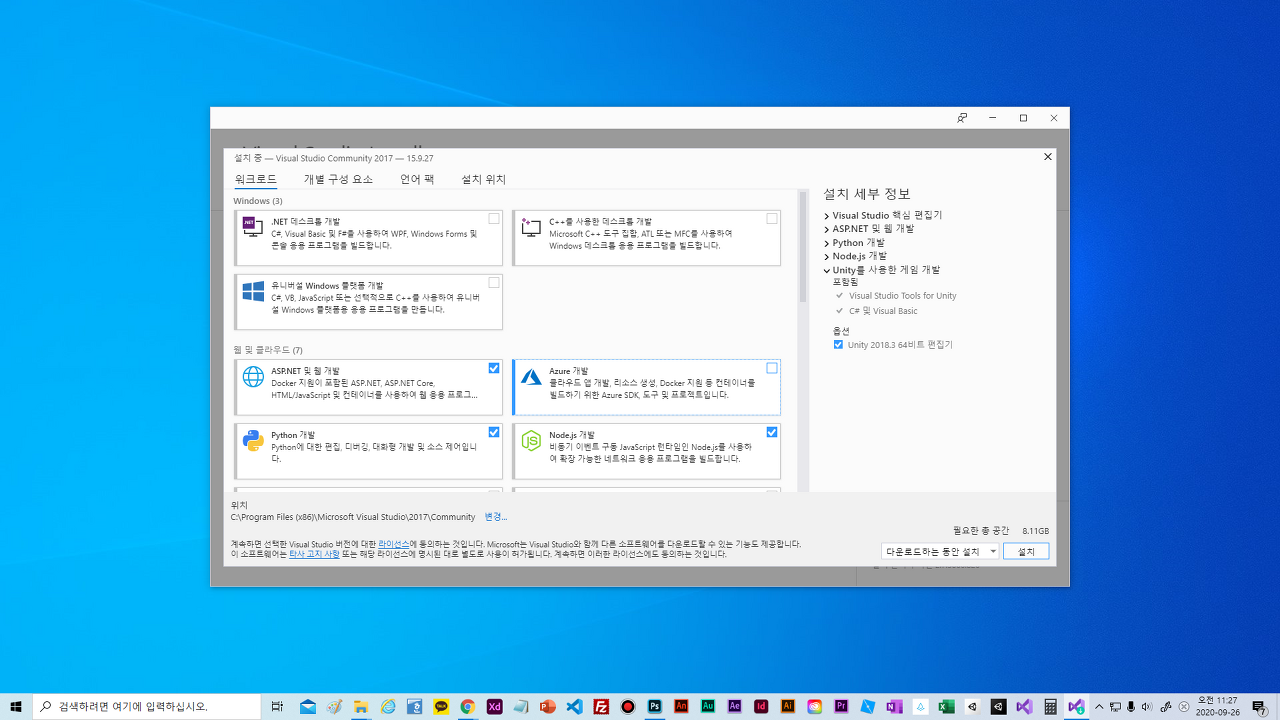Close the workload selection dialog

[x=1048, y=157]
